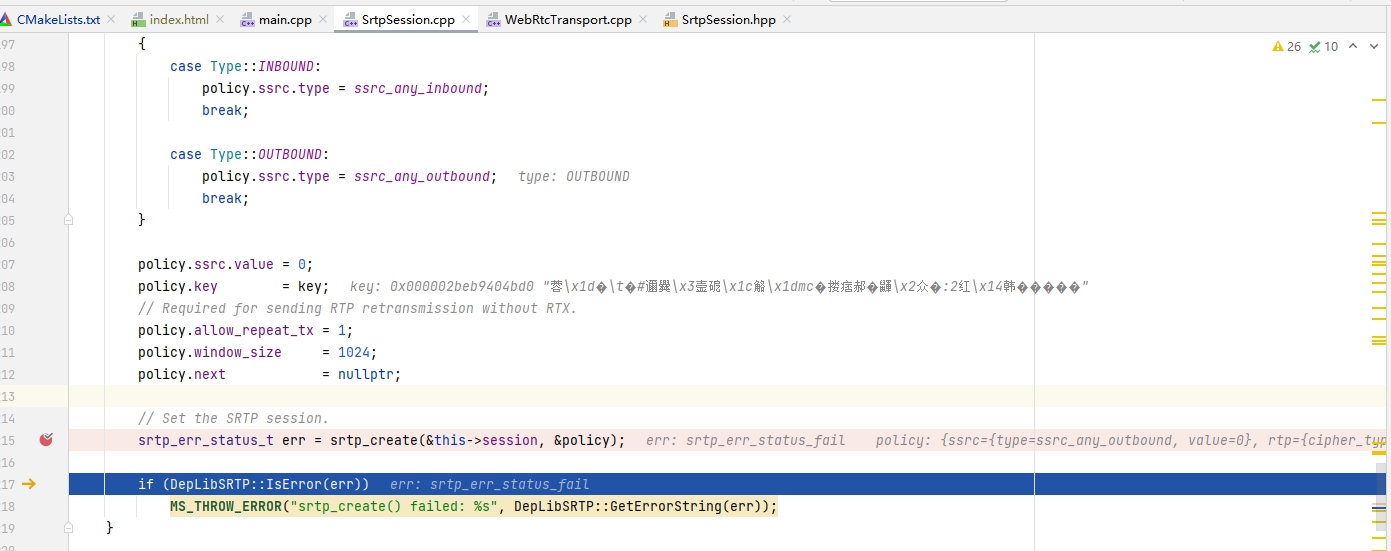Close the SrtpSession.cpp tab

[466, 19]
